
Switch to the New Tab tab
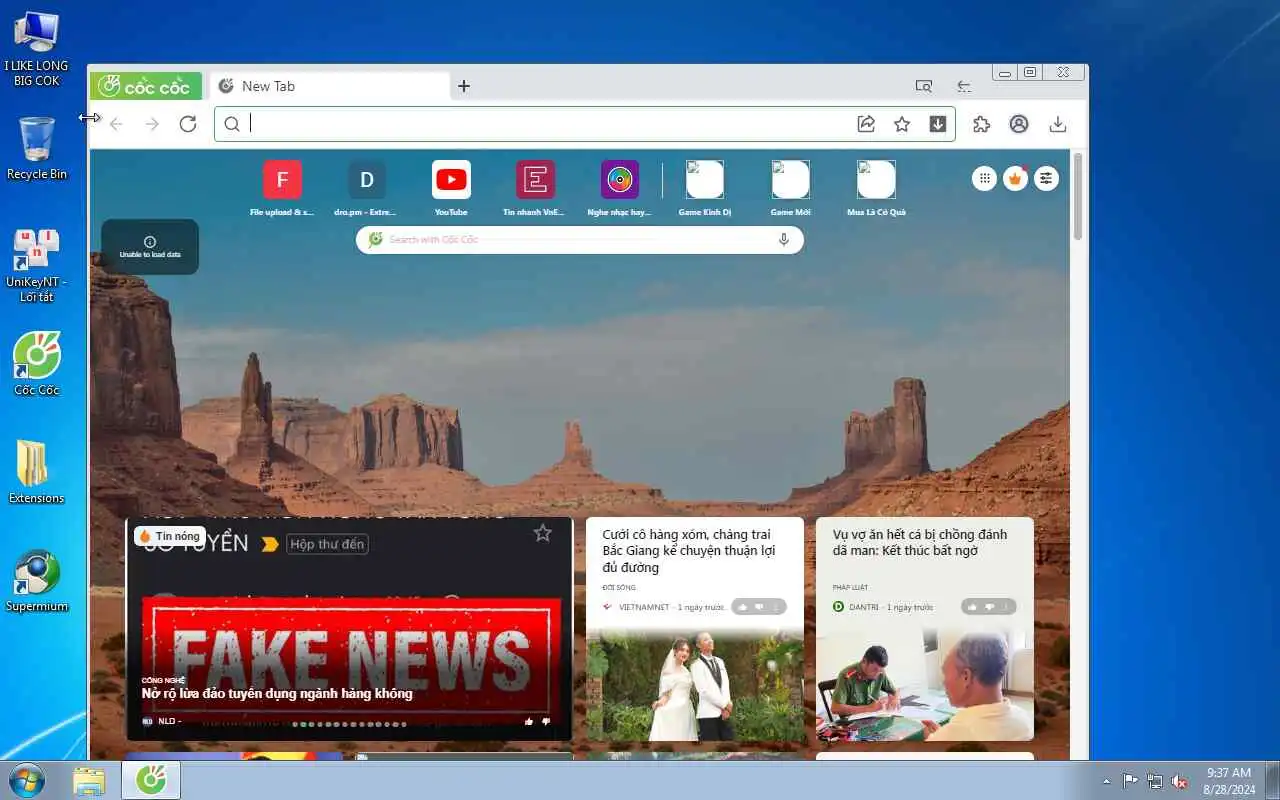329,86
